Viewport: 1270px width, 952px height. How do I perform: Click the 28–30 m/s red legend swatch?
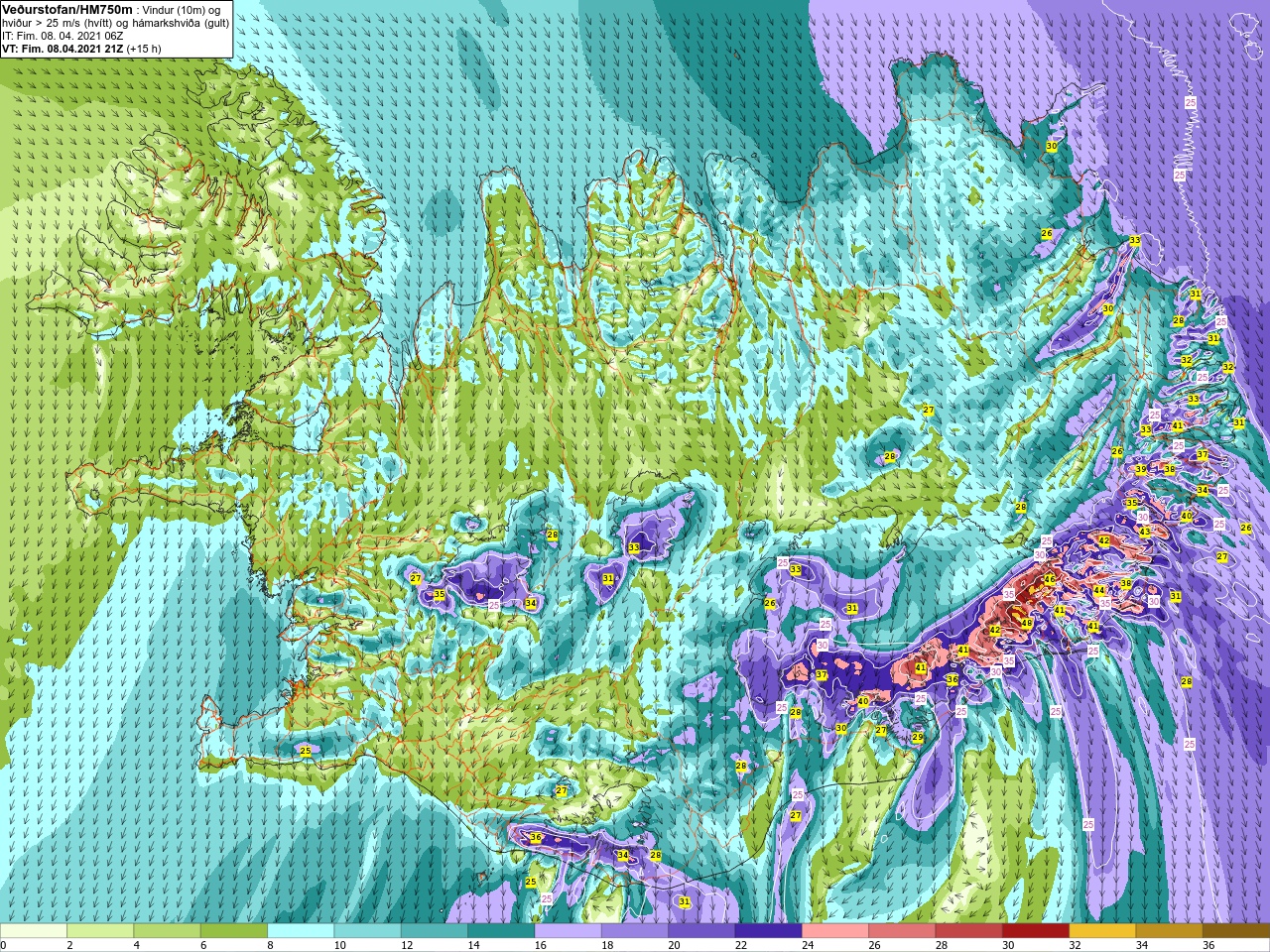[x=968, y=931]
